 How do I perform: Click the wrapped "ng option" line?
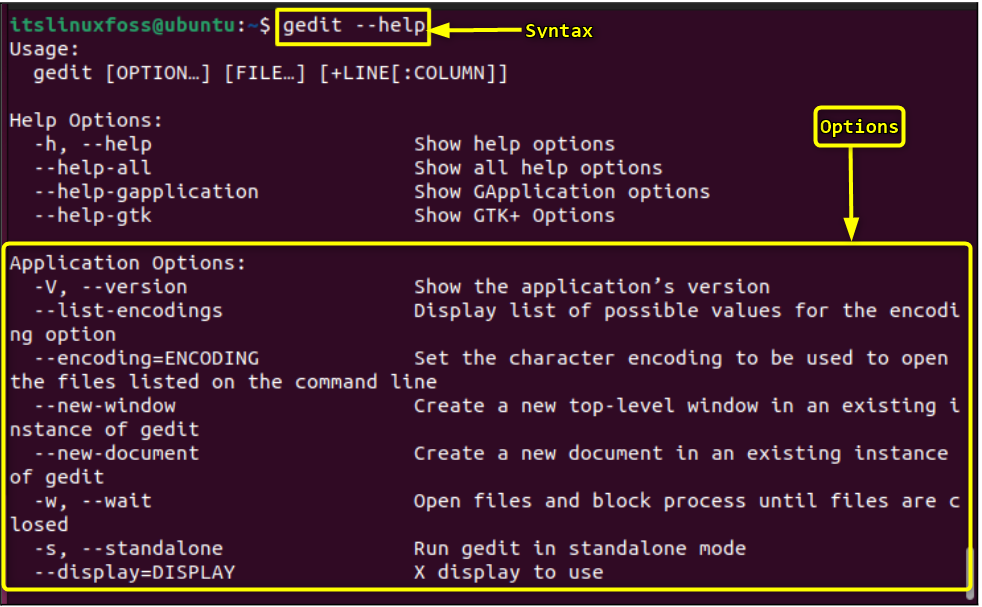click(x=63, y=335)
